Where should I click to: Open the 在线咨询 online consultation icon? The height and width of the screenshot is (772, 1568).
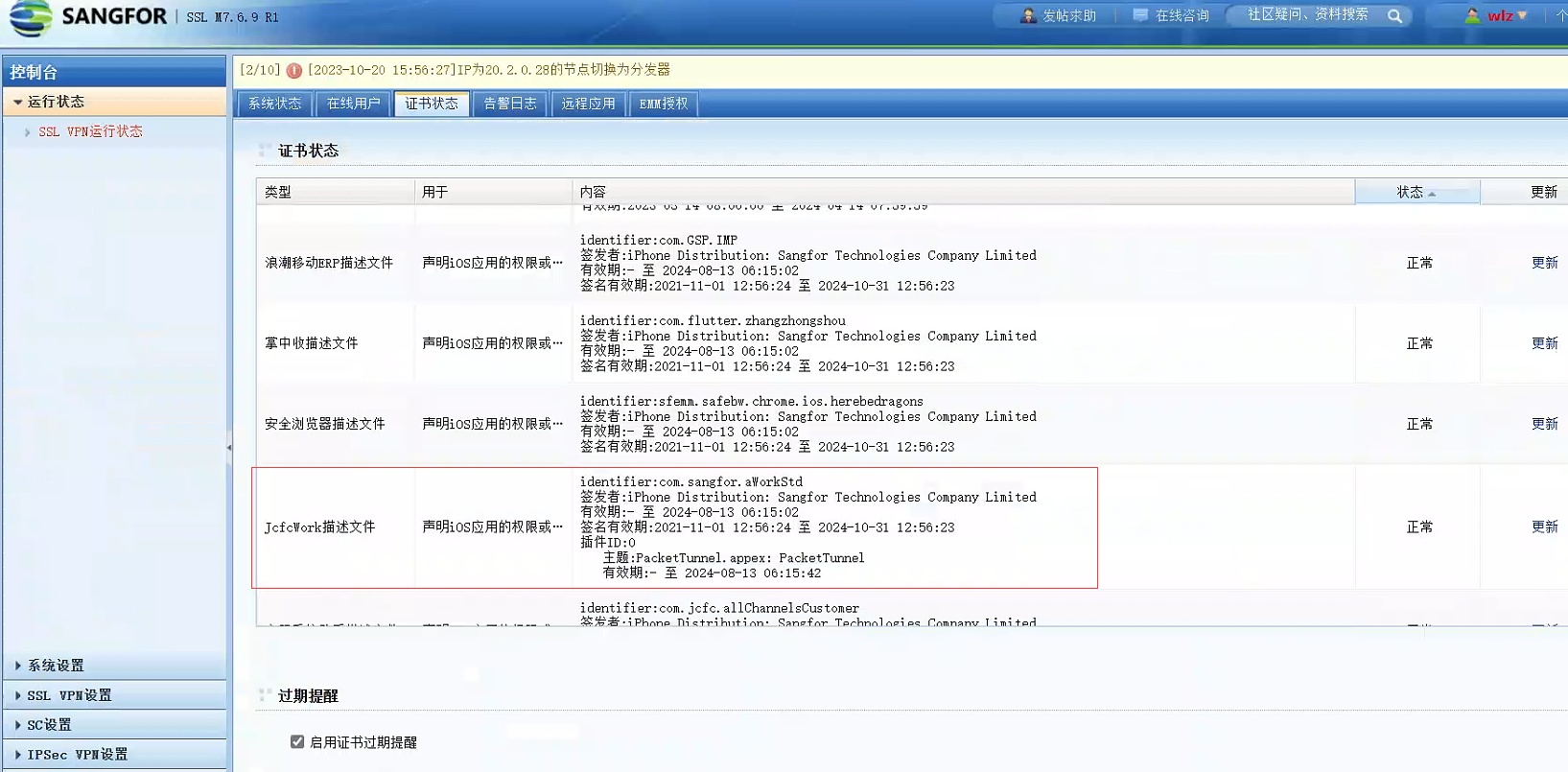point(1140,15)
